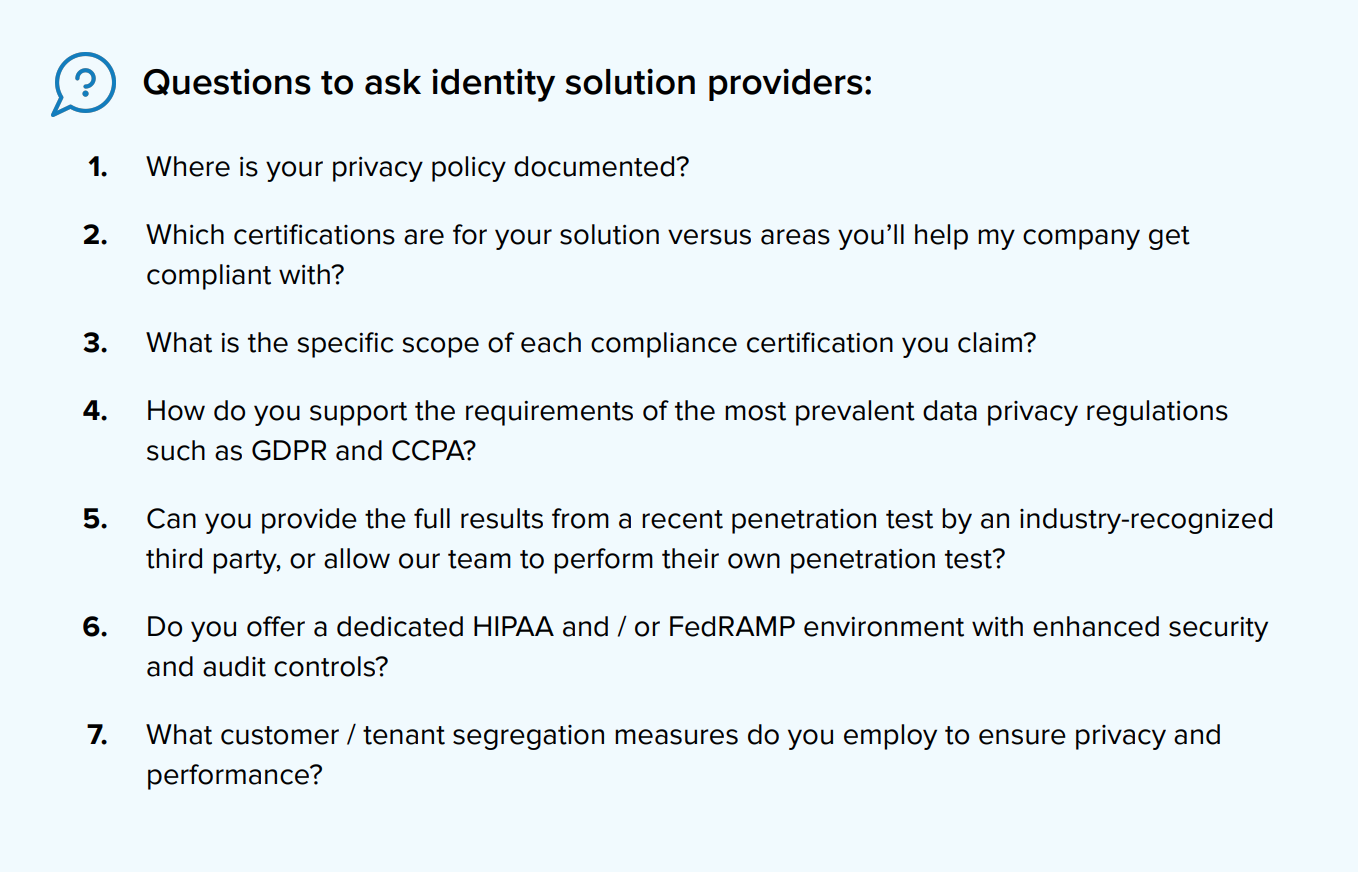This screenshot has width=1358, height=872.
Task: Click list number 3 marker
Action: (x=95, y=343)
